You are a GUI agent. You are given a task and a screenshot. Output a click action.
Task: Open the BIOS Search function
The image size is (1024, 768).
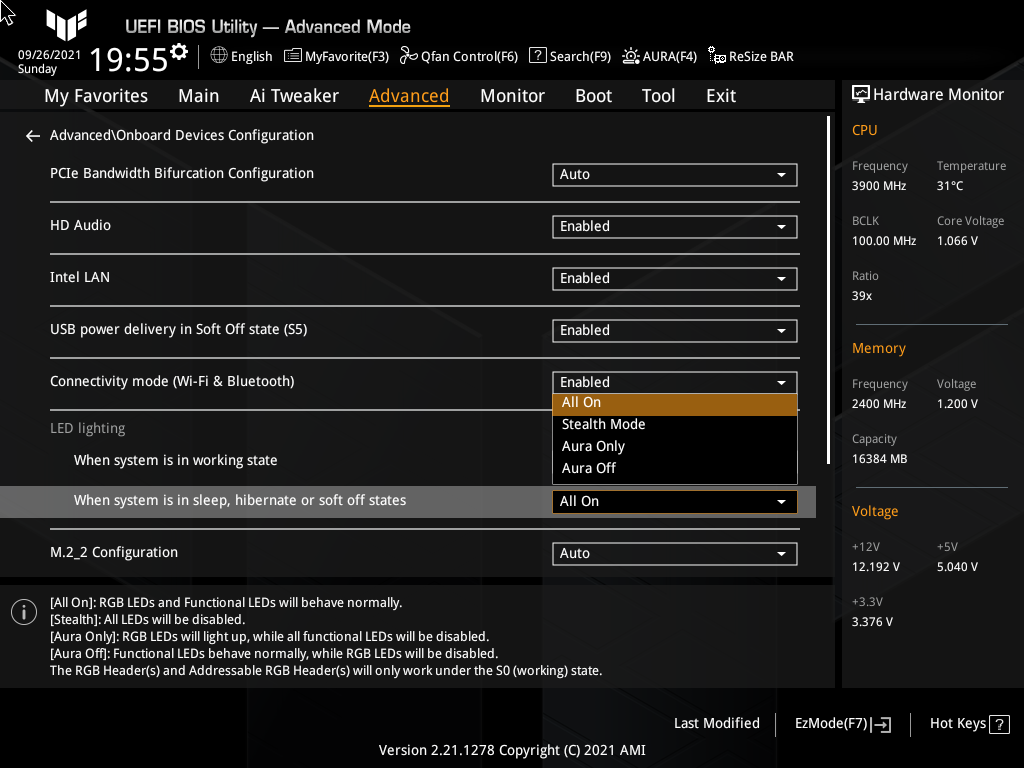[569, 56]
